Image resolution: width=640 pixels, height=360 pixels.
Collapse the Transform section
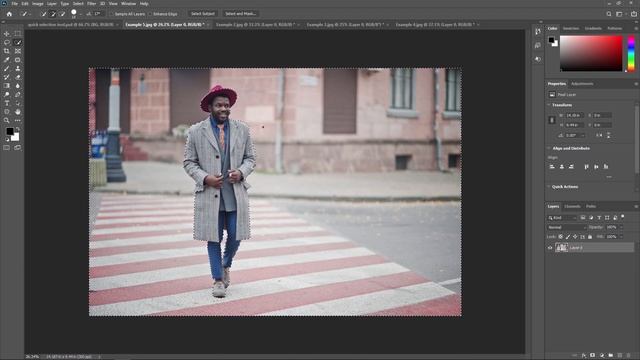point(549,105)
